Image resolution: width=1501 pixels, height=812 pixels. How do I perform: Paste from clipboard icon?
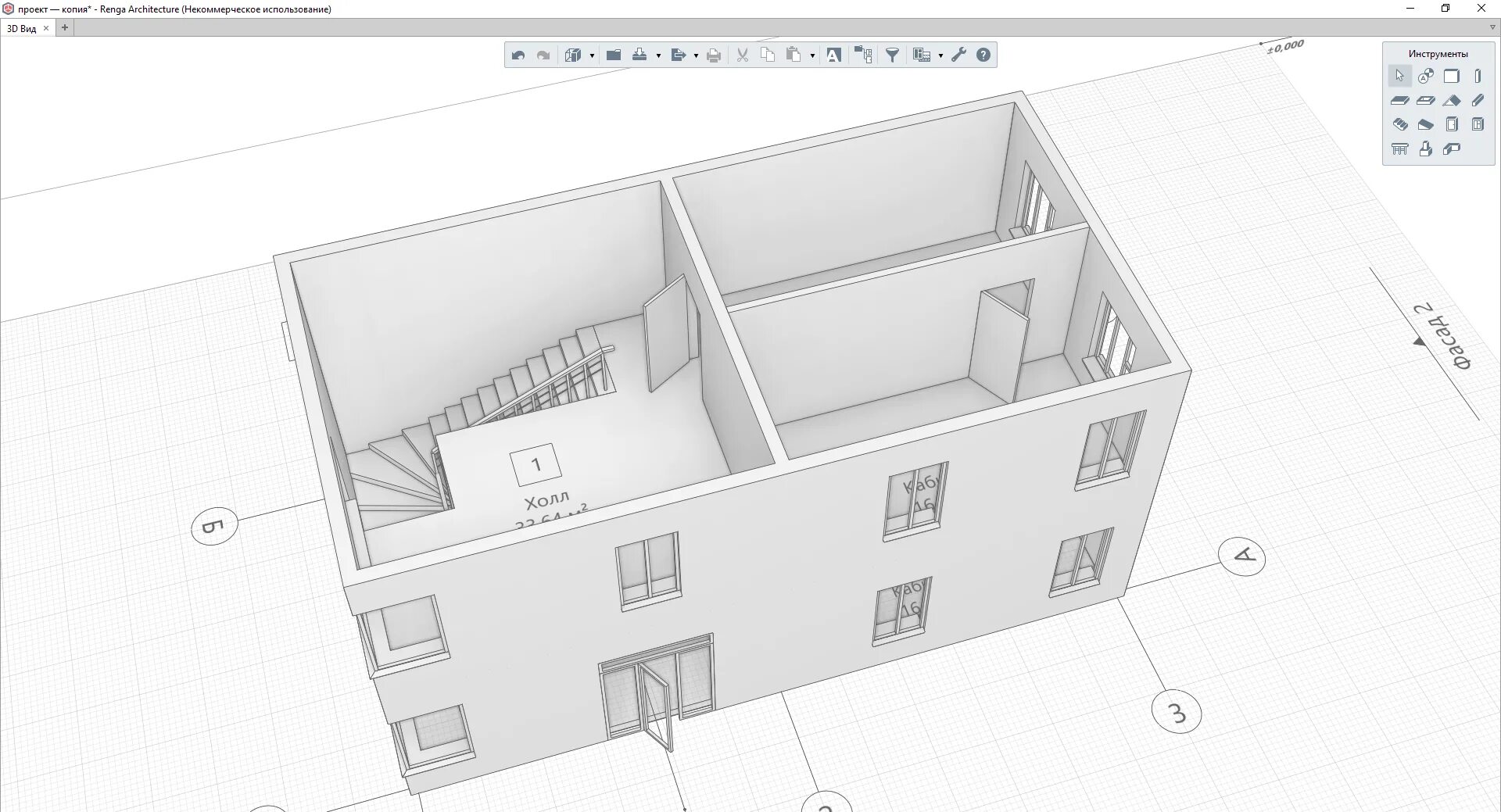click(x=793, y=55)
